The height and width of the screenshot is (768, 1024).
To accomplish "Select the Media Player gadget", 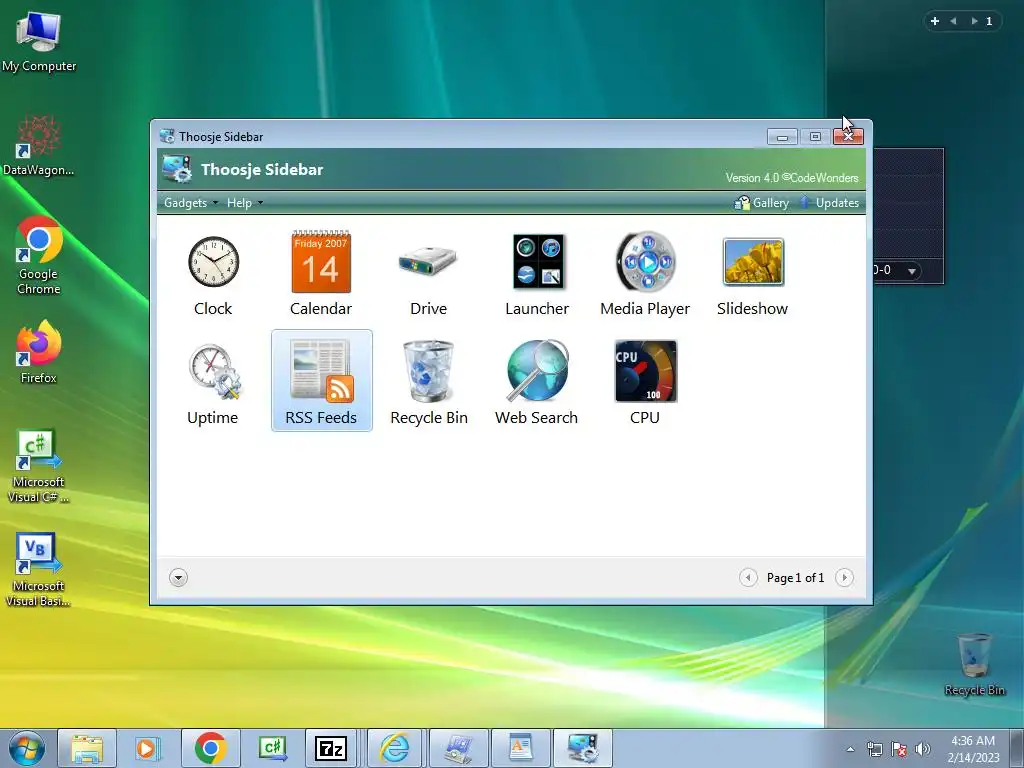I will (x=645, y=274).
